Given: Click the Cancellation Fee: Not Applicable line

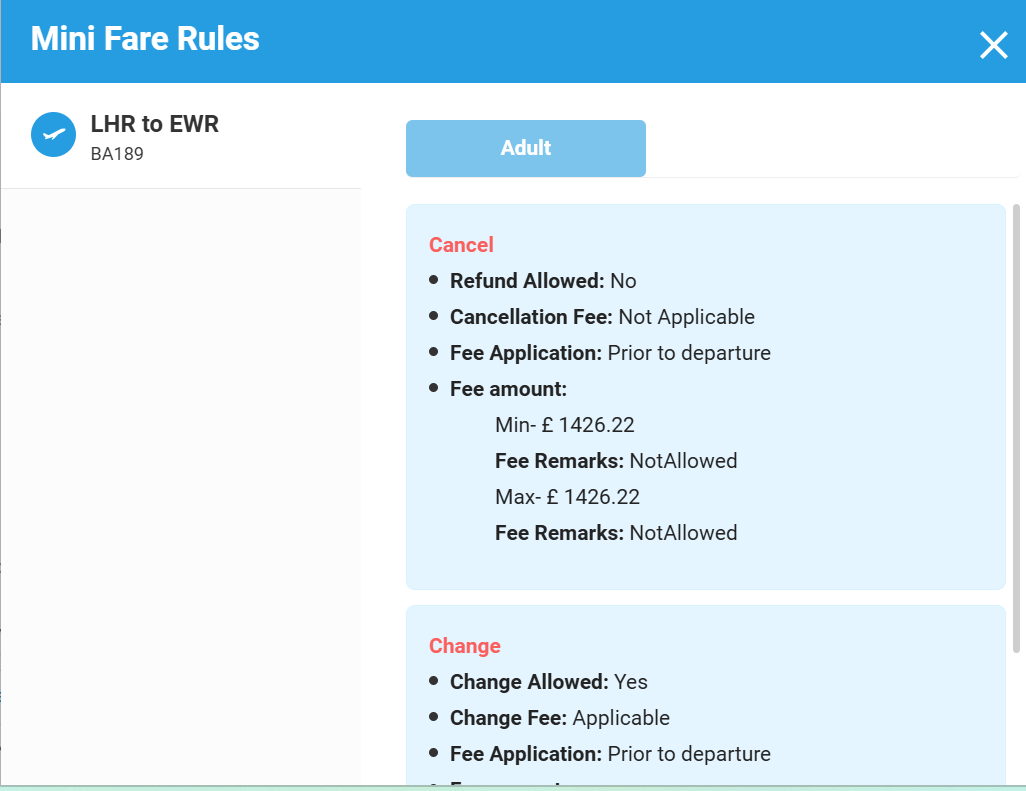Looking at the screenshot, I should (x=602, y=317).
